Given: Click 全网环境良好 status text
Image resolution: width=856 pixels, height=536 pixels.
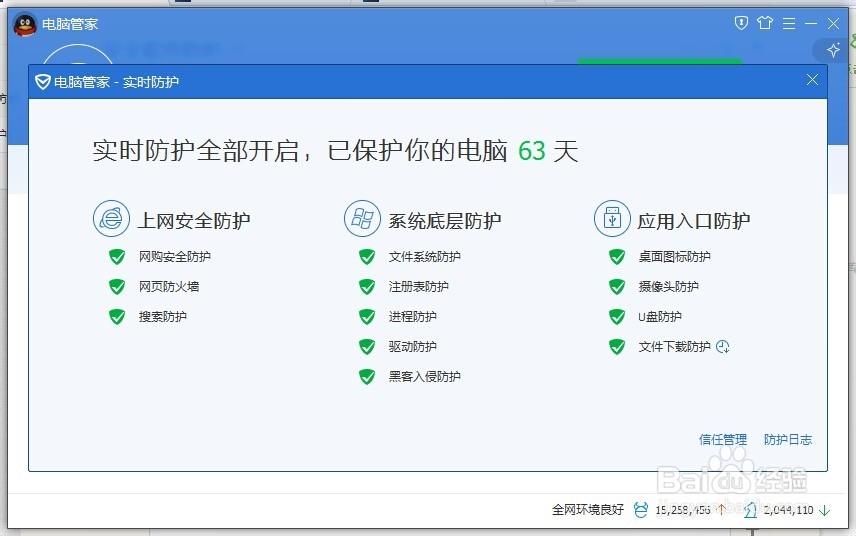Looking at the screenshot, I should (587, 510).
